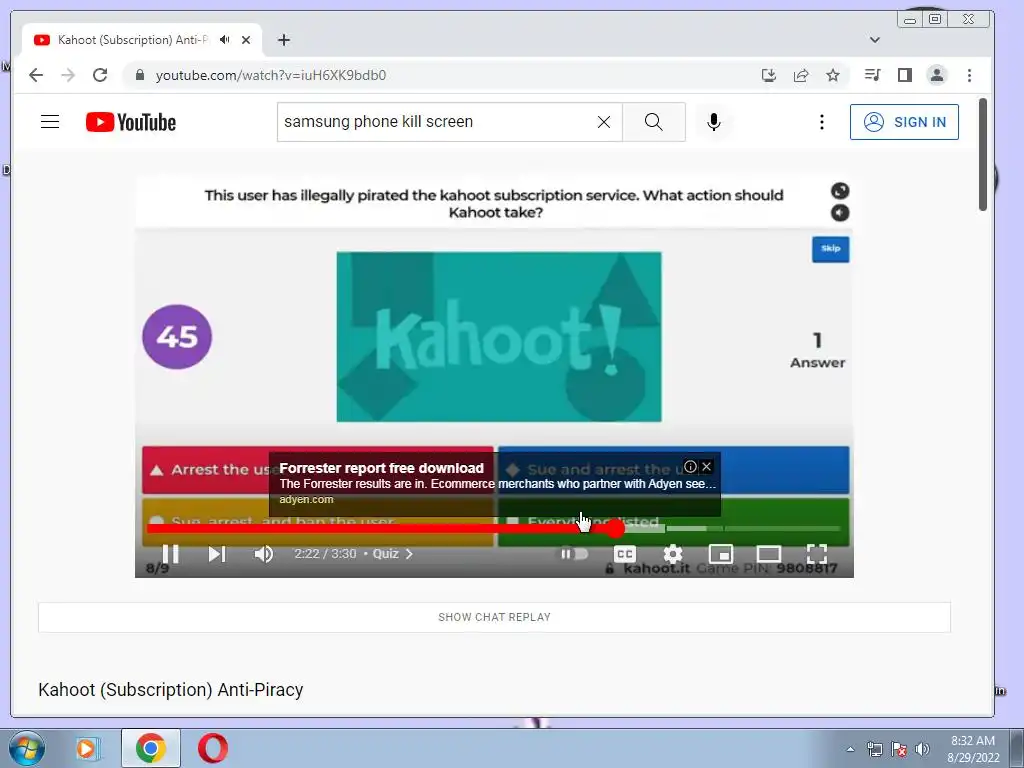This screenshot has width=1024, height=768.
Task: Open the adyen.com ad link
Action: (x=306, y=500)
